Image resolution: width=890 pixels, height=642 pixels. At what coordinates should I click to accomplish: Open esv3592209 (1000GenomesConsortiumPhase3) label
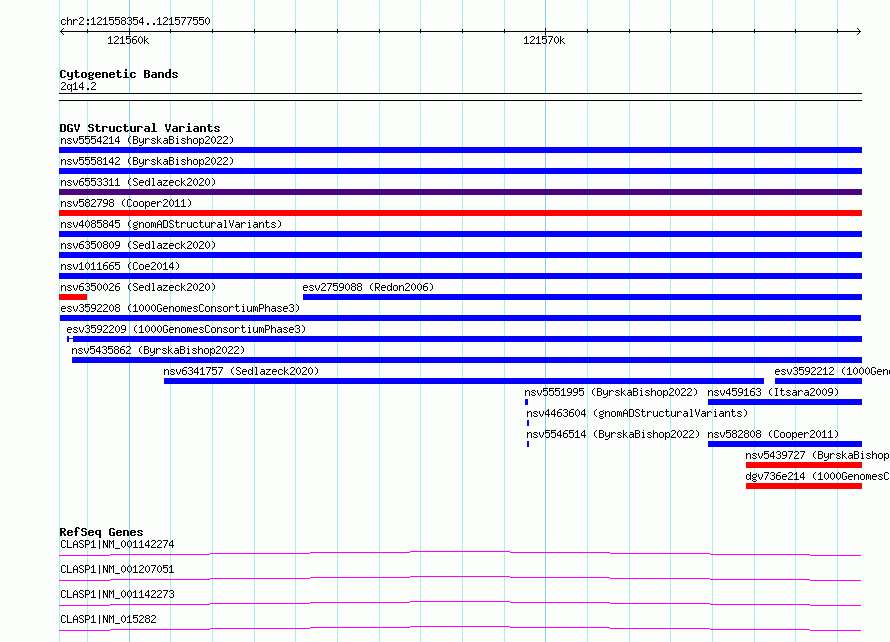click(186, 329)
